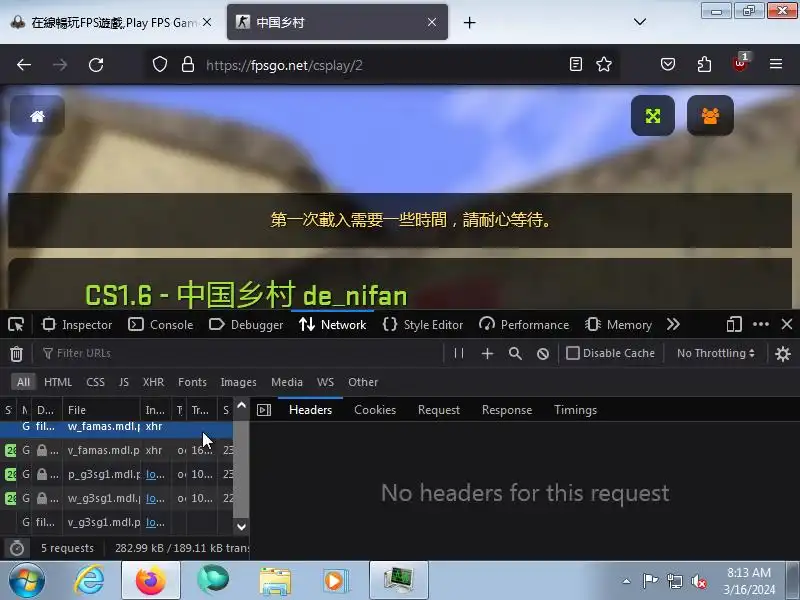Image resolution: width=800 pixels, height=600 pixels.
Task: Click the home button on game page
Action: 37,116
